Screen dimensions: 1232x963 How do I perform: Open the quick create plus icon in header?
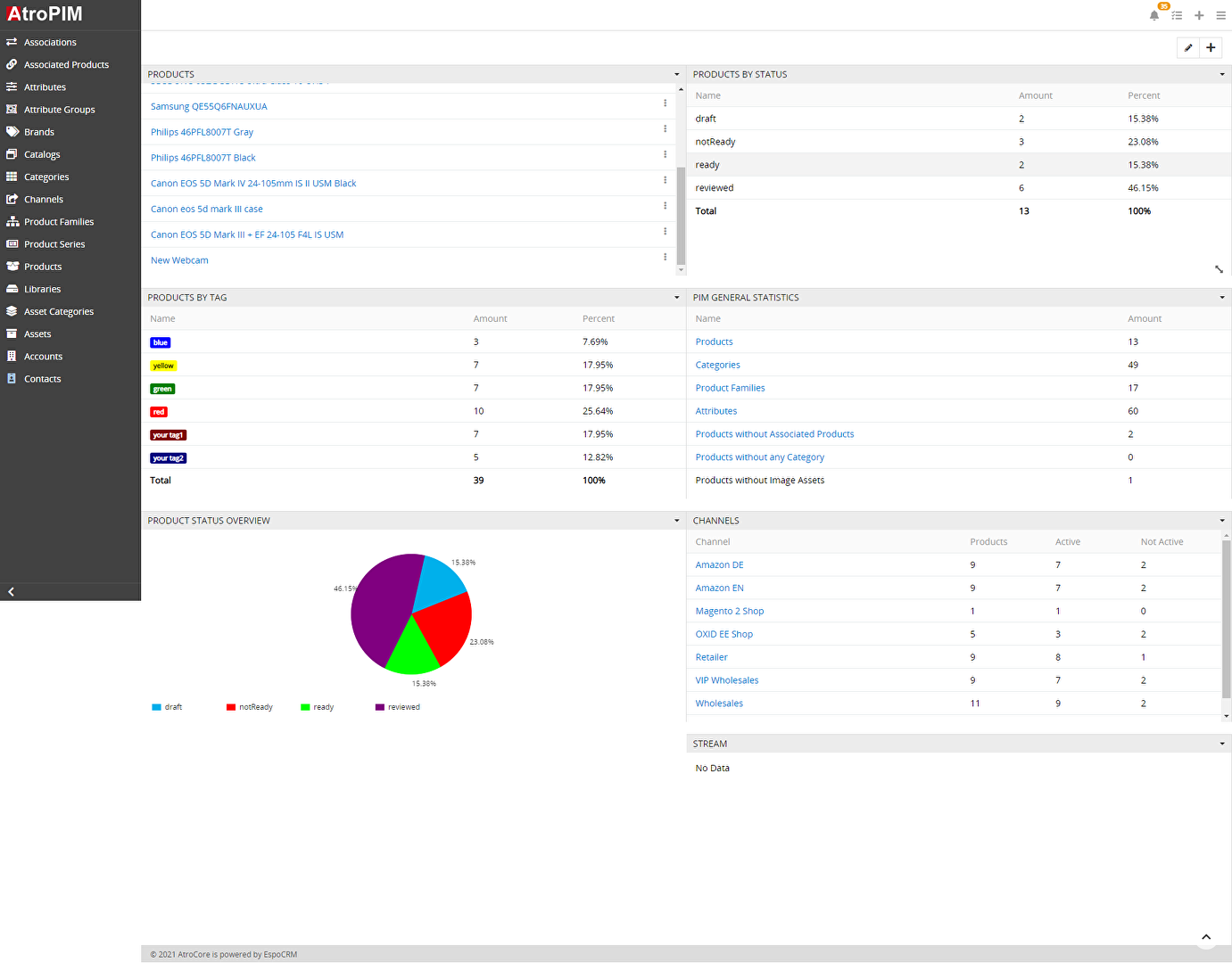coord(1199,15)
